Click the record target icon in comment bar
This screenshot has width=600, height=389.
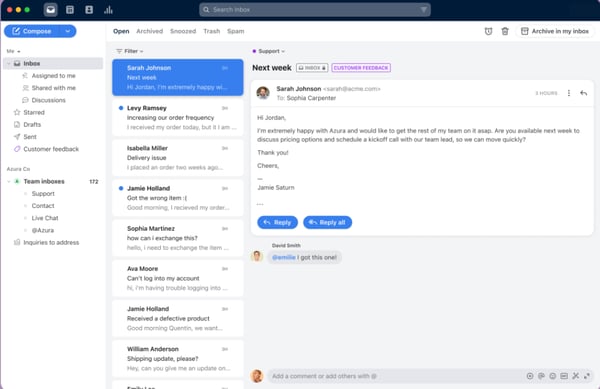coord(530,376)
